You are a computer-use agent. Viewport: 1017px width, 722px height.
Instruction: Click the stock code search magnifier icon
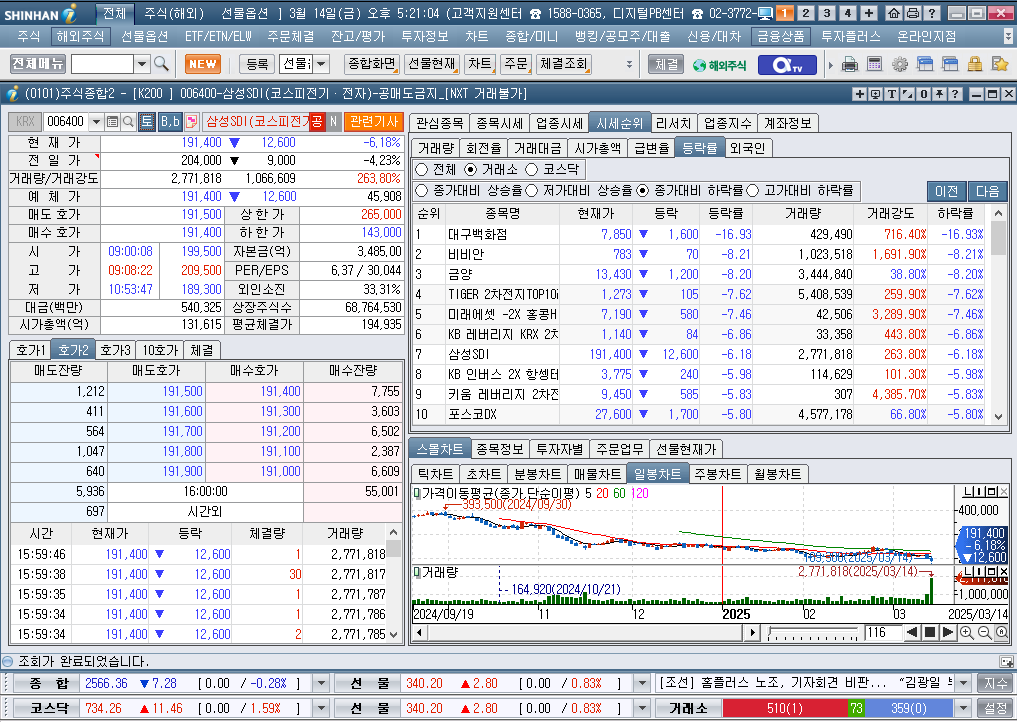coord(128,121)
